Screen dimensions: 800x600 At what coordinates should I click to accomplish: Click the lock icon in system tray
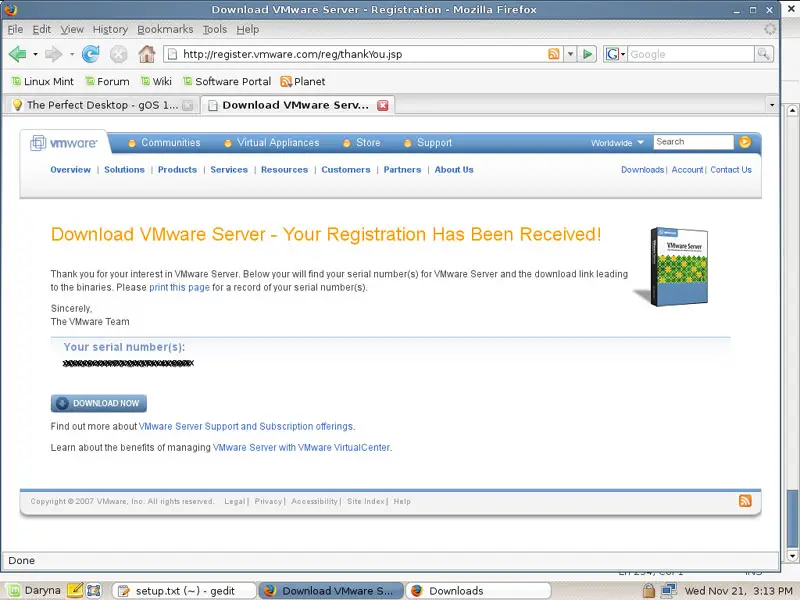tap(648, 590)
